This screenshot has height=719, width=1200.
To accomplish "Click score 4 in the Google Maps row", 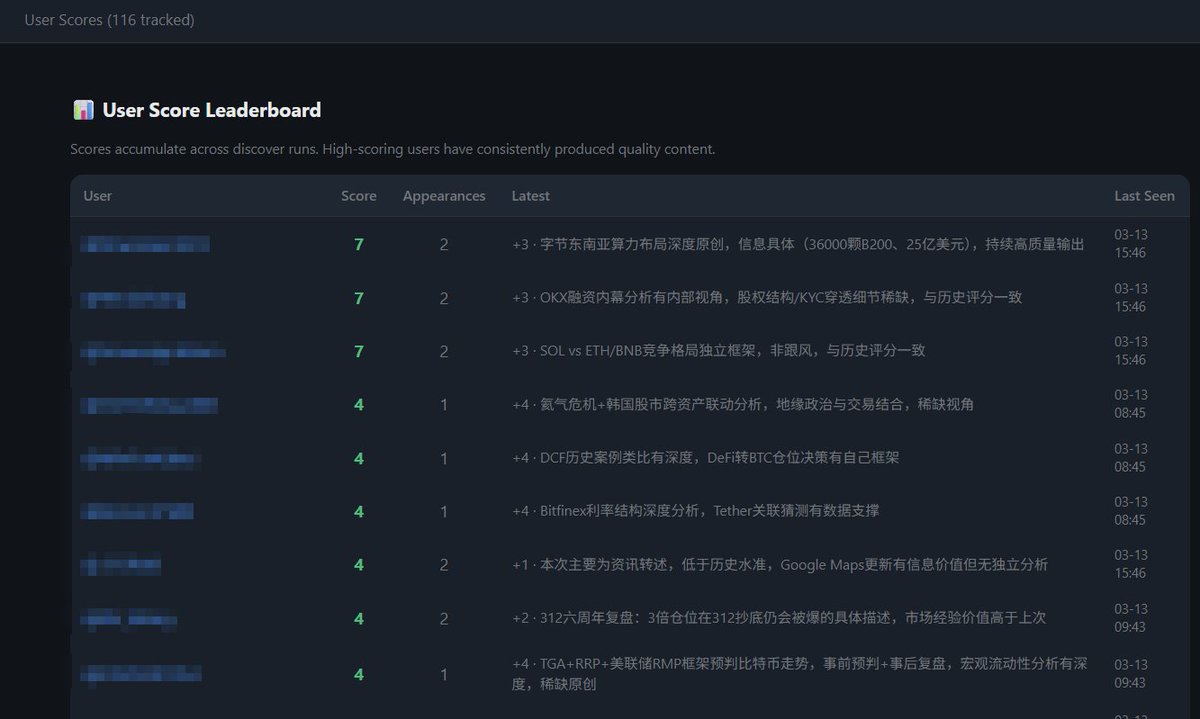I will (359, 565).
